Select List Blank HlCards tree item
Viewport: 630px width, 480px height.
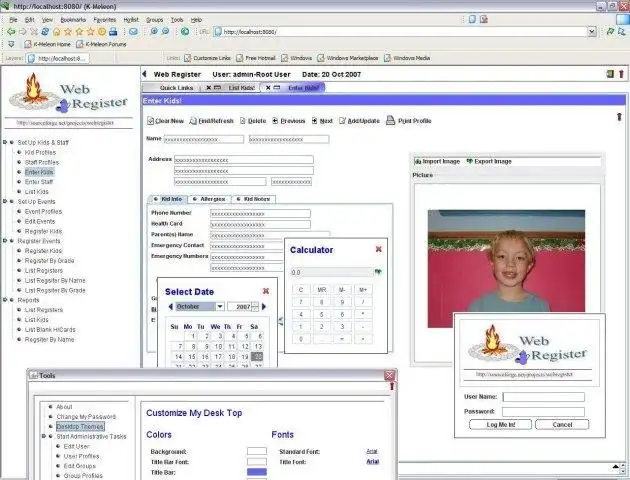tap(50, 329)
